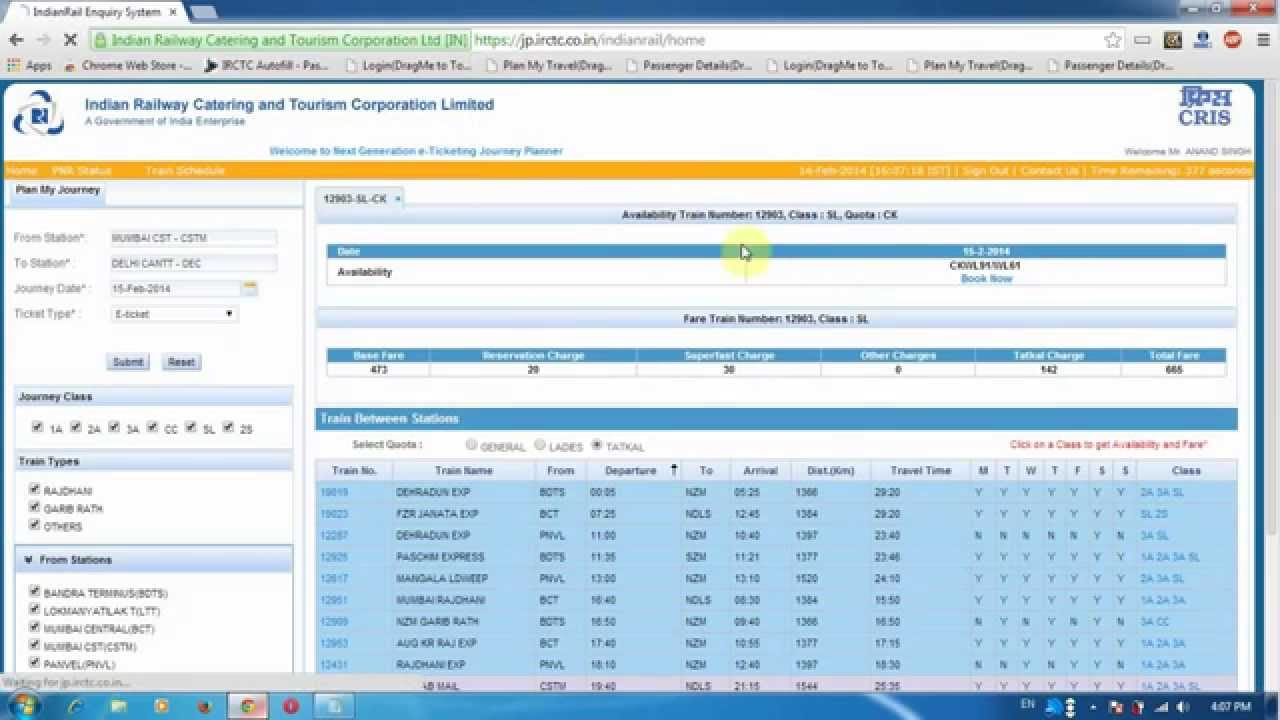Image resolution: width=1280 pixels, height=720 pixels.
Task: Click the browser forward arrow
Action: (43, 40)
